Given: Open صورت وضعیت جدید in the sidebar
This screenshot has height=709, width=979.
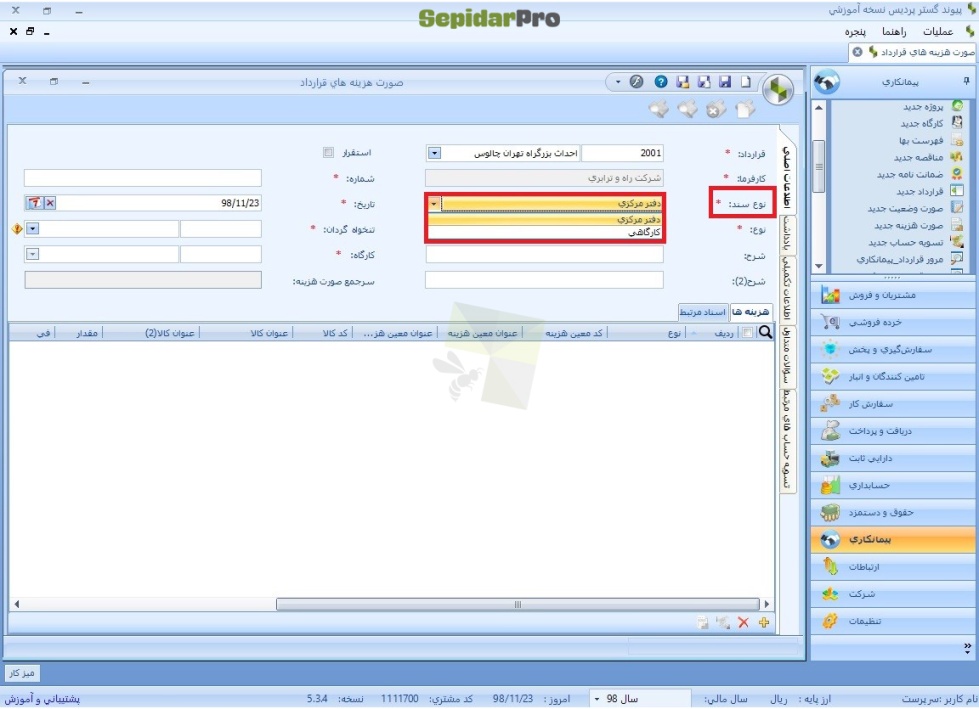Looking at the screenshot, I should [905, 208].
